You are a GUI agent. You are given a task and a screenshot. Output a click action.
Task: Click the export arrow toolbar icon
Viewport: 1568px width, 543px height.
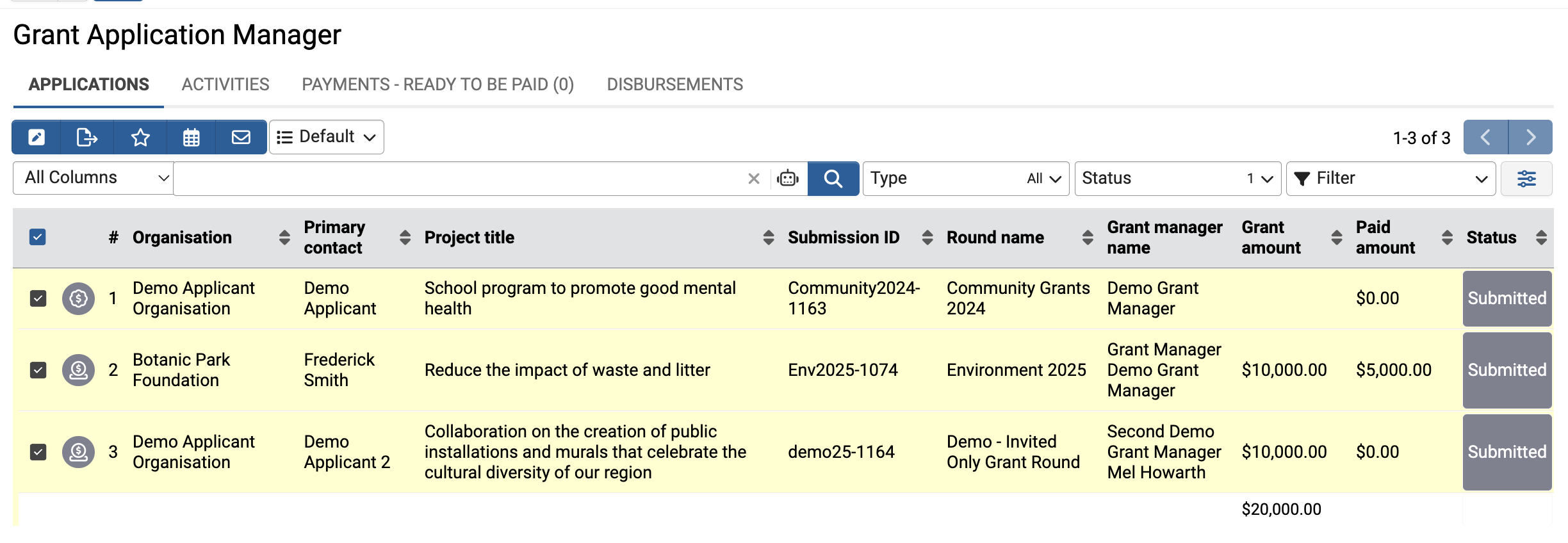pyautogui.click(x=86, y=137)
